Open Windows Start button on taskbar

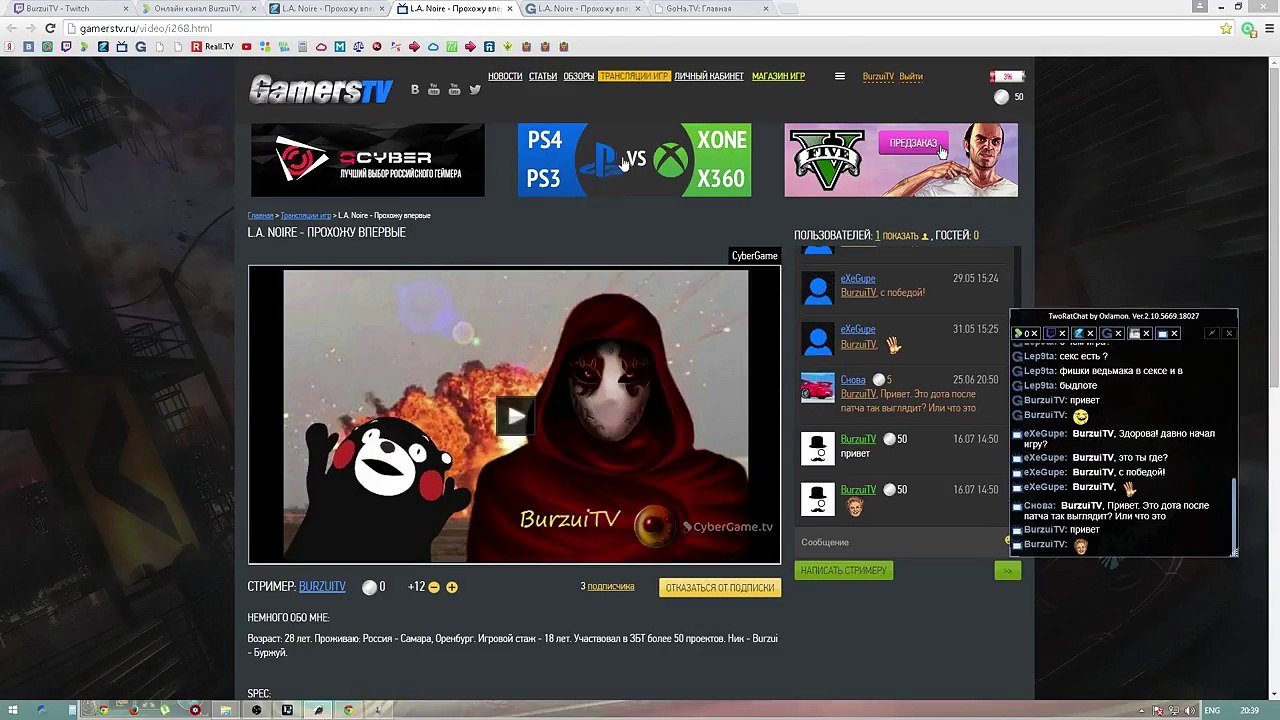pos(12,710)
